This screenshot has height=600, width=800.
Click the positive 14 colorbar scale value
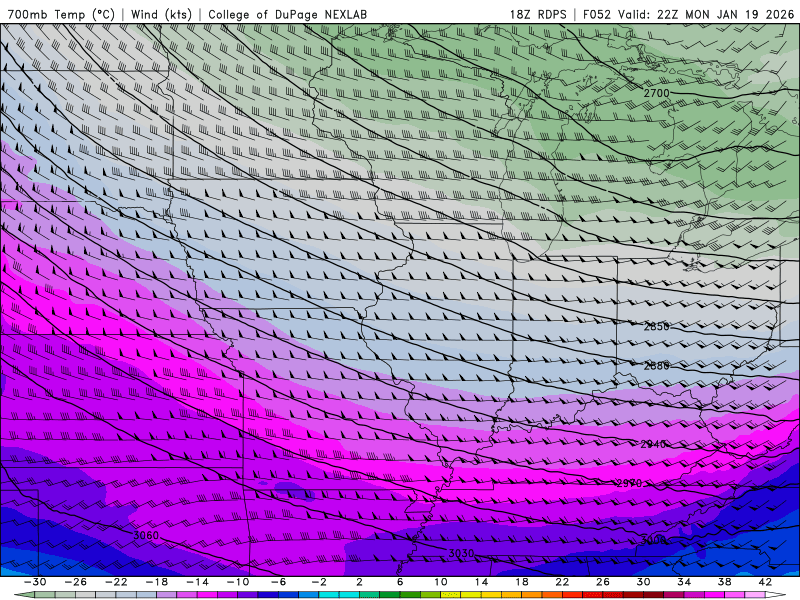[481, 582]
